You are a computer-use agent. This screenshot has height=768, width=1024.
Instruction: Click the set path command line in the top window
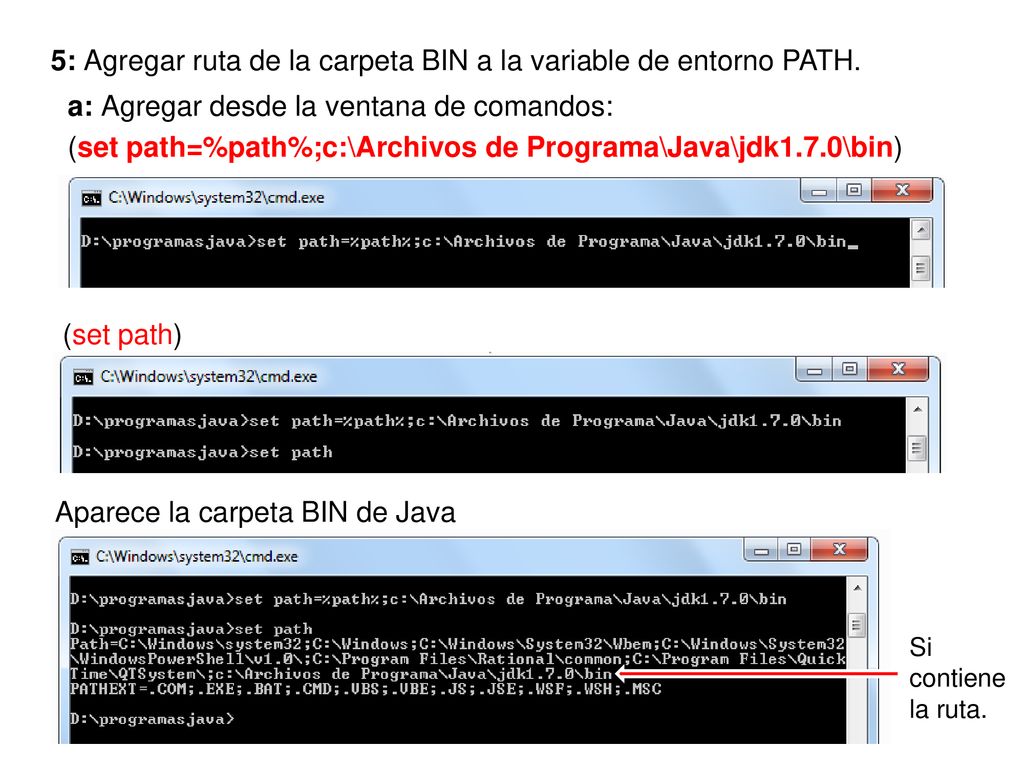point(469,242)
